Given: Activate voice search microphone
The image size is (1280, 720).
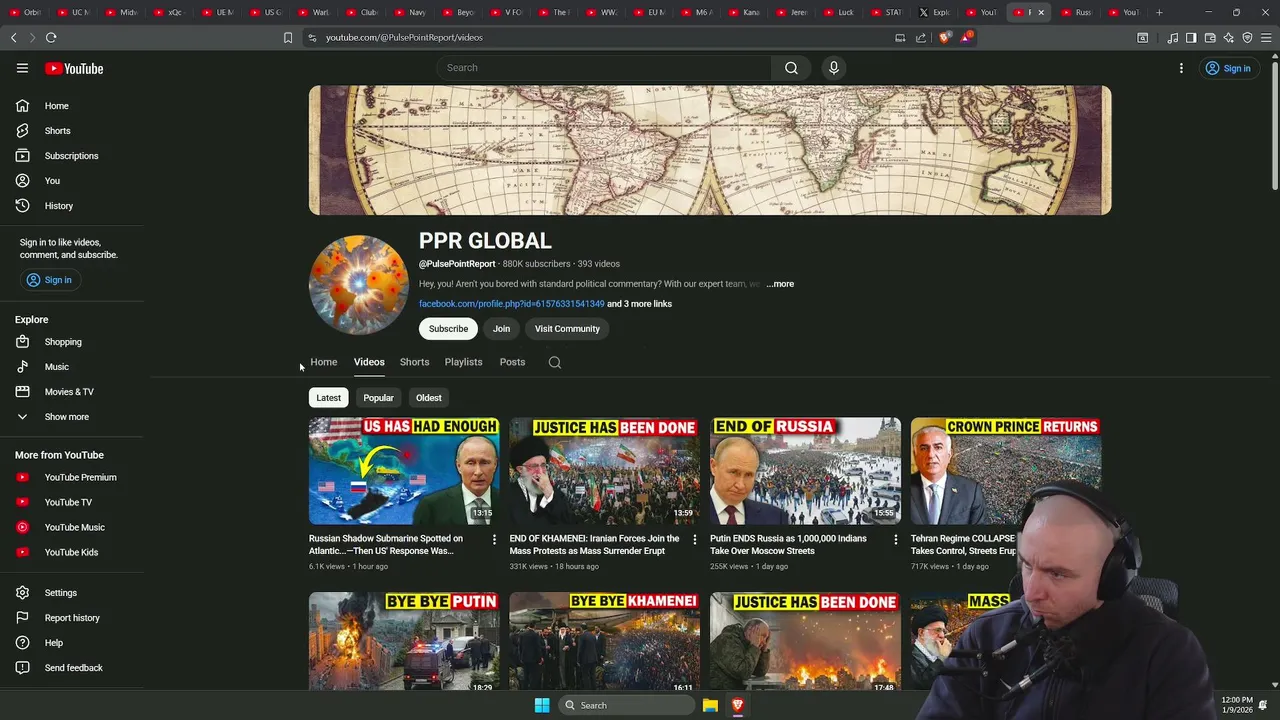Looking at the screenshot, I should [834, 68].
